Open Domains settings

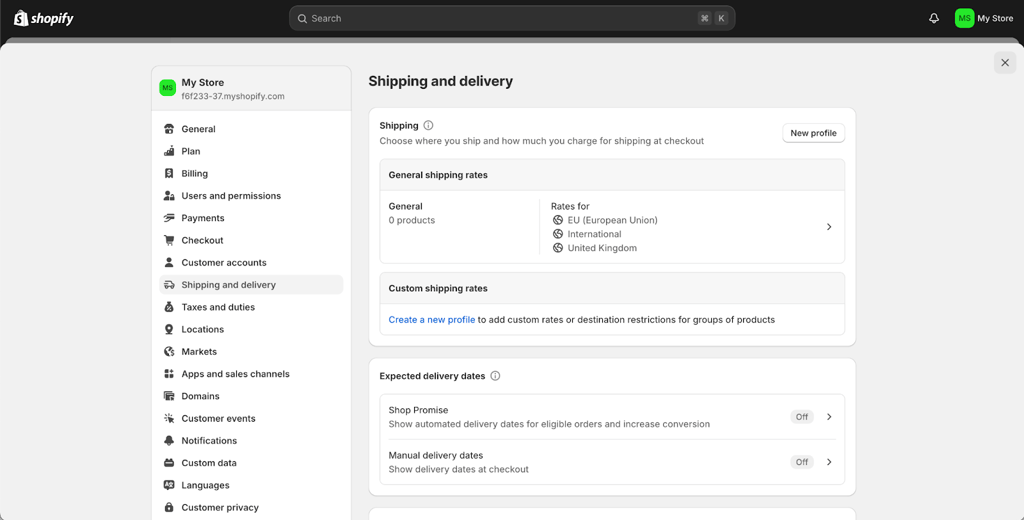point(251,395)
